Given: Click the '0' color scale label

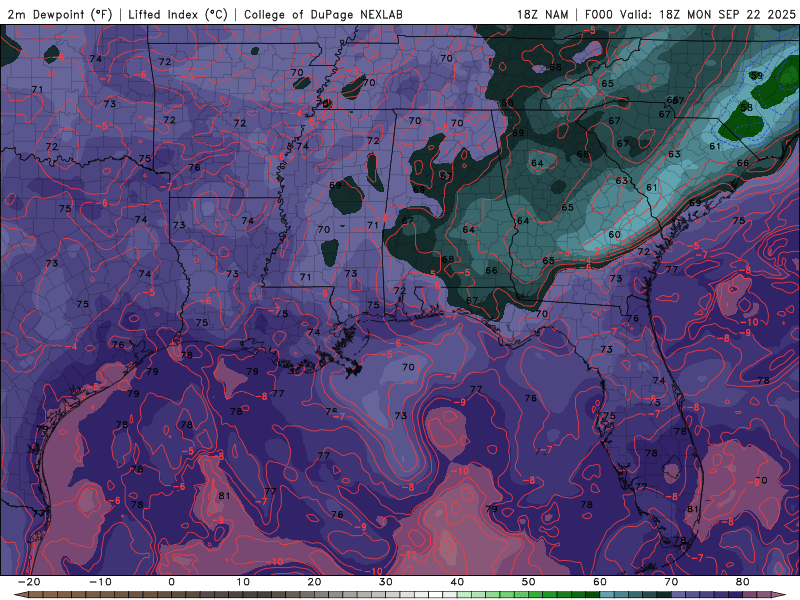Looking at the screenshot, I should (x=171, y=582).
